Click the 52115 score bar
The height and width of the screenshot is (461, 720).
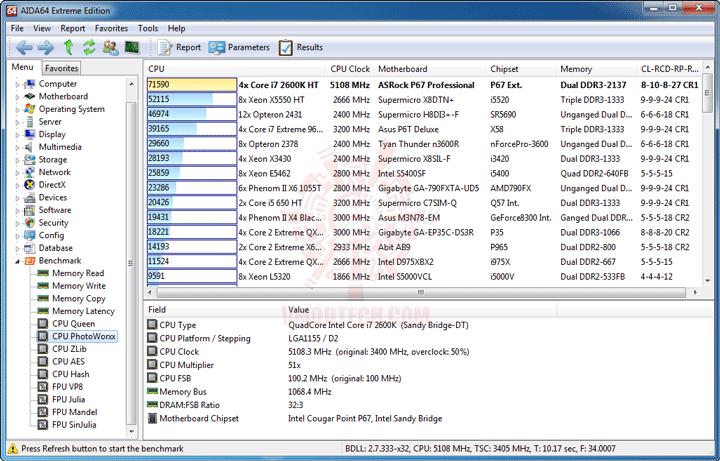pos(191,99)
